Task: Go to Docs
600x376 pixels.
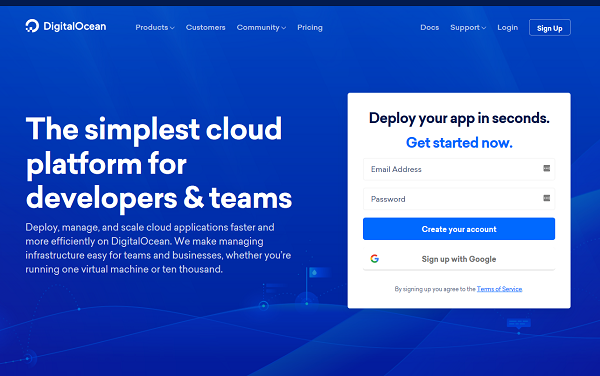Action: coord(429,28)
